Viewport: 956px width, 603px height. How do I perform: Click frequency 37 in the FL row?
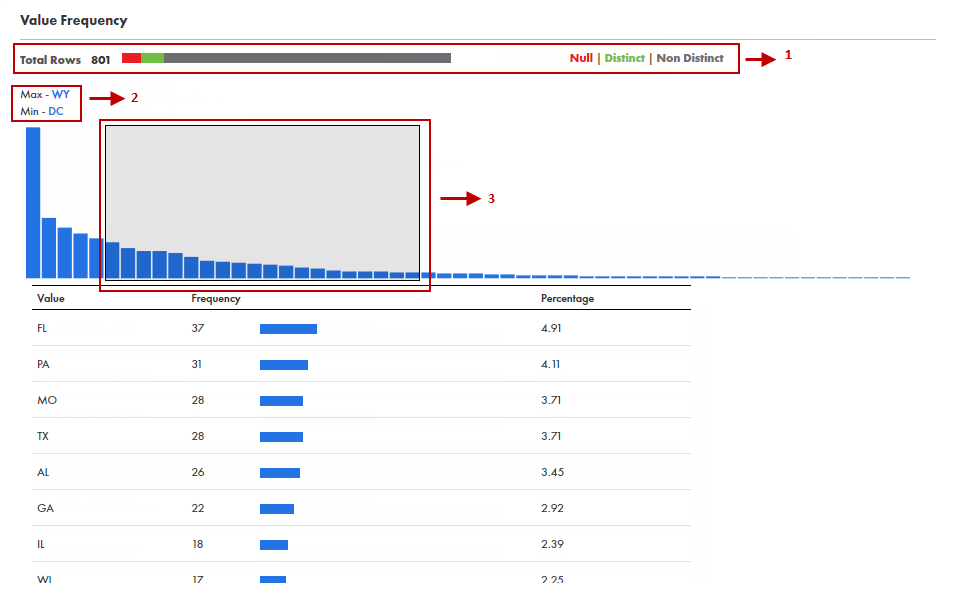point(198,328)
